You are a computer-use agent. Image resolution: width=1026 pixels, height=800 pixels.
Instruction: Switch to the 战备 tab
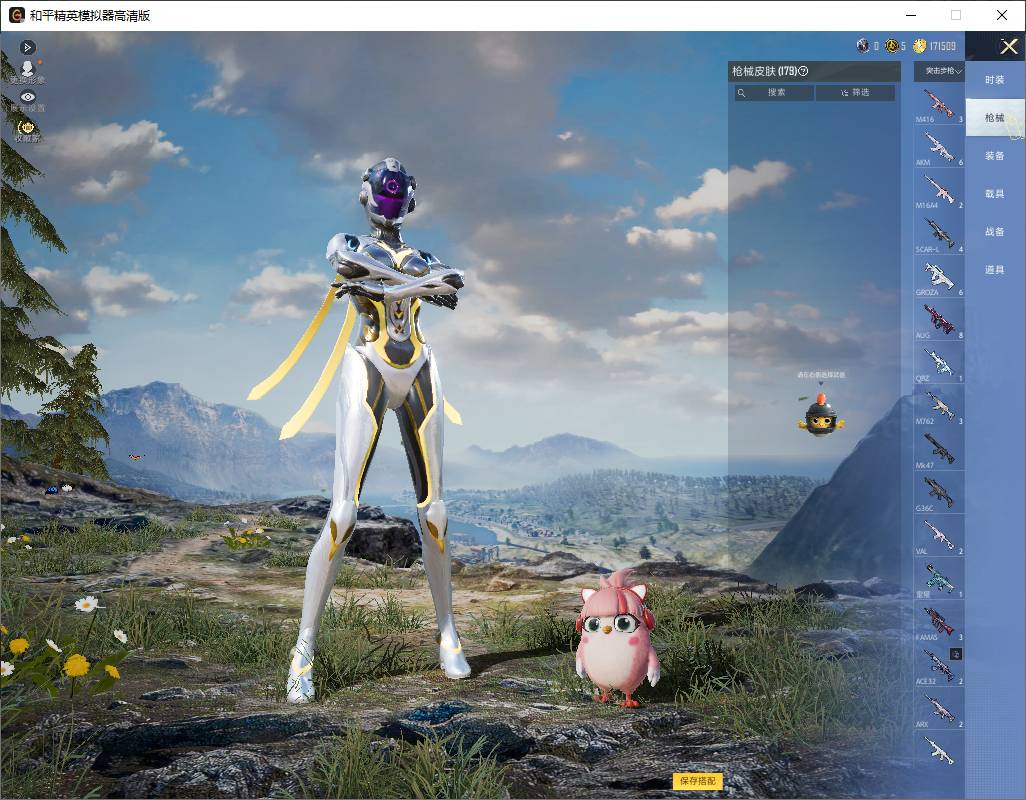995,232
